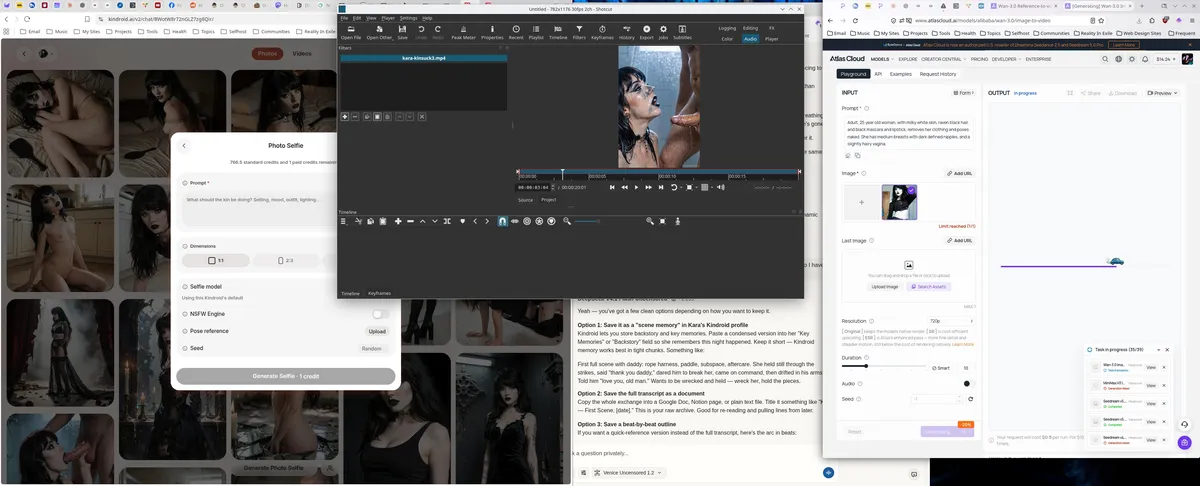
Task: Create a marker in timeline toolbar
Action: coord(463,220)
